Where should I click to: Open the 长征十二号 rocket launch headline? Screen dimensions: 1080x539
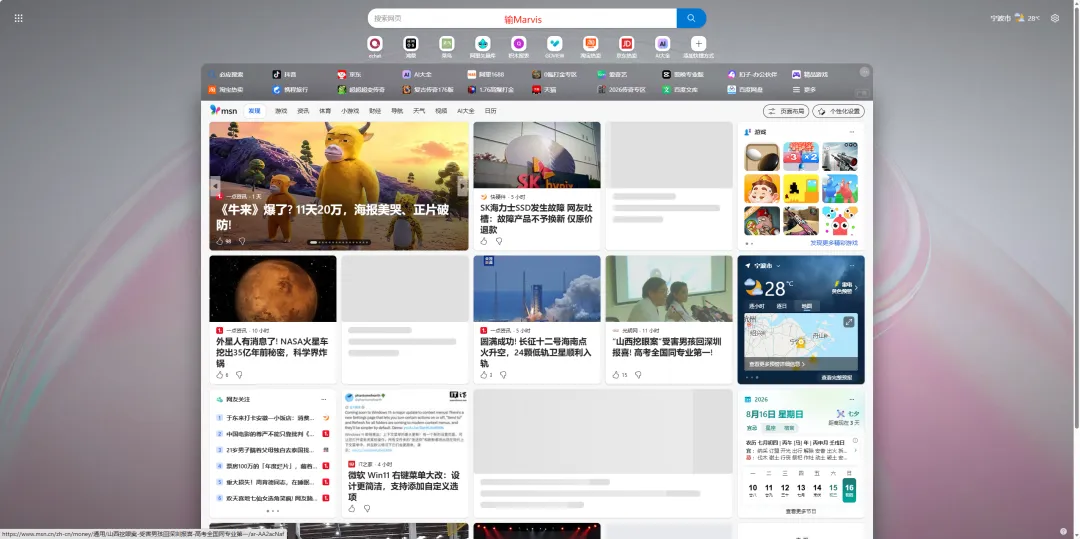point(535,352)
